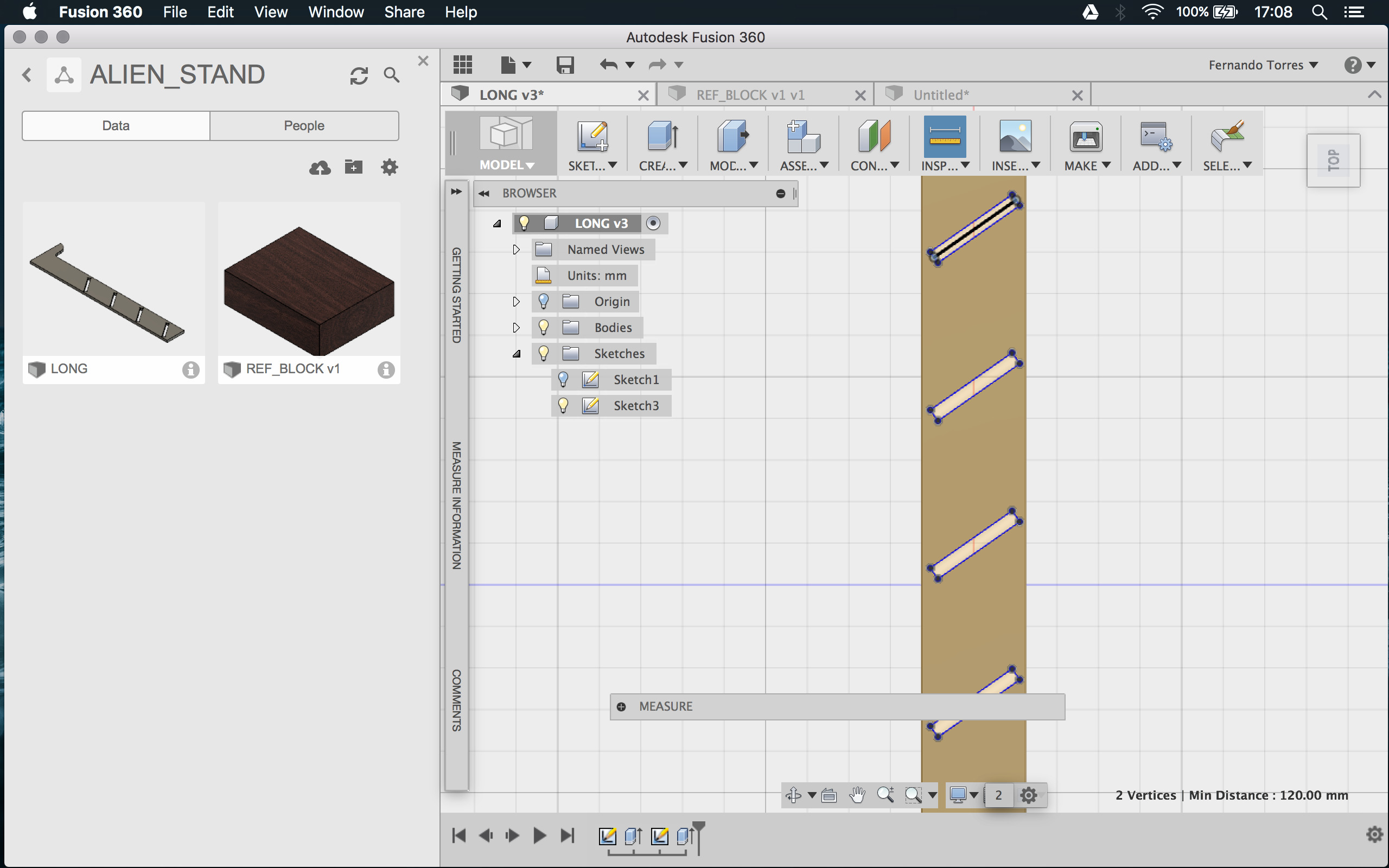Open the File menu

coord(175,12)
